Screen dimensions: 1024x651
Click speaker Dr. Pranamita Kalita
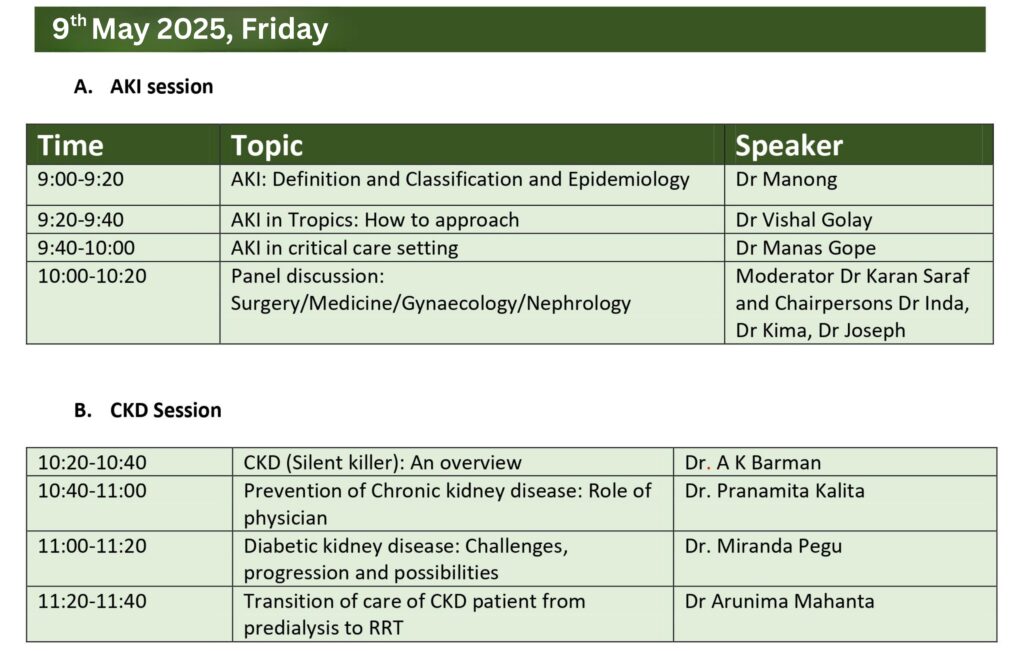tap(775, 490)
